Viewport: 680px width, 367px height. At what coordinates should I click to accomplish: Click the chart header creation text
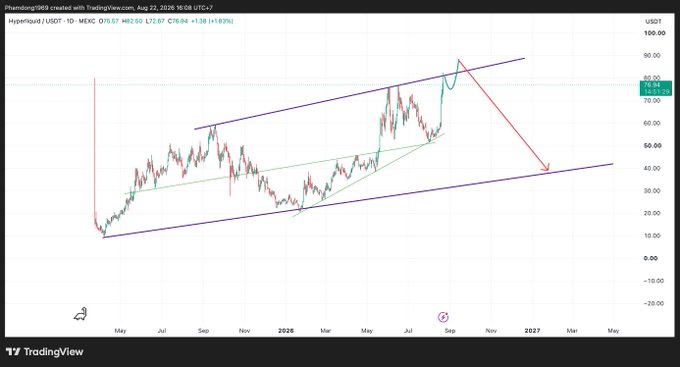tap(108, 8)
